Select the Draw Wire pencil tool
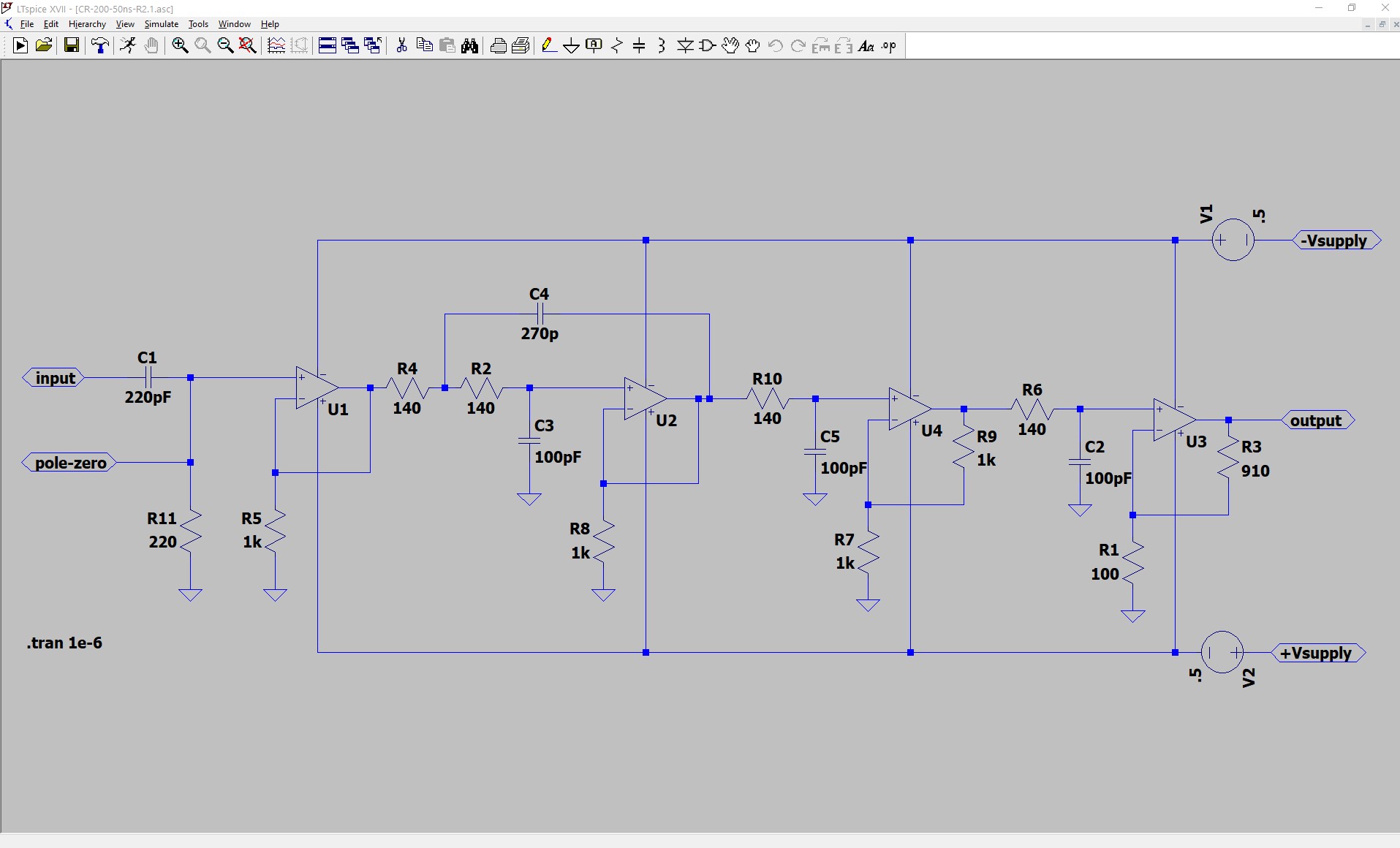 click(549, 46)
